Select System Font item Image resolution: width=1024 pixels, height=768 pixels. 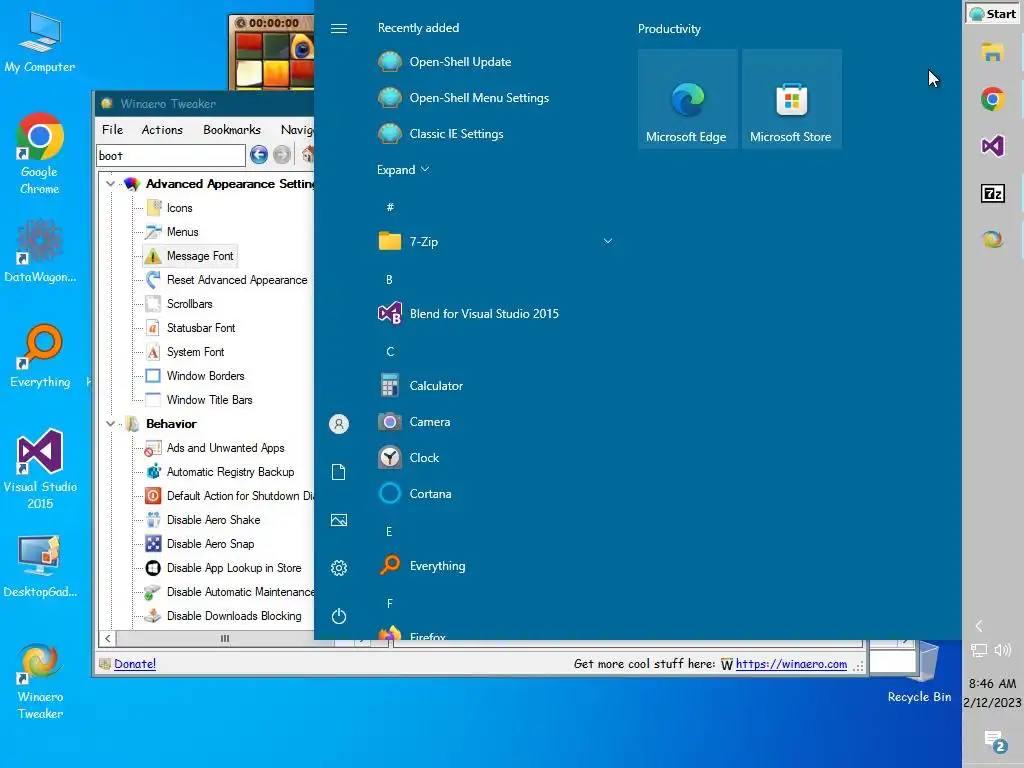pyautogui.click(x=185, y=352)
